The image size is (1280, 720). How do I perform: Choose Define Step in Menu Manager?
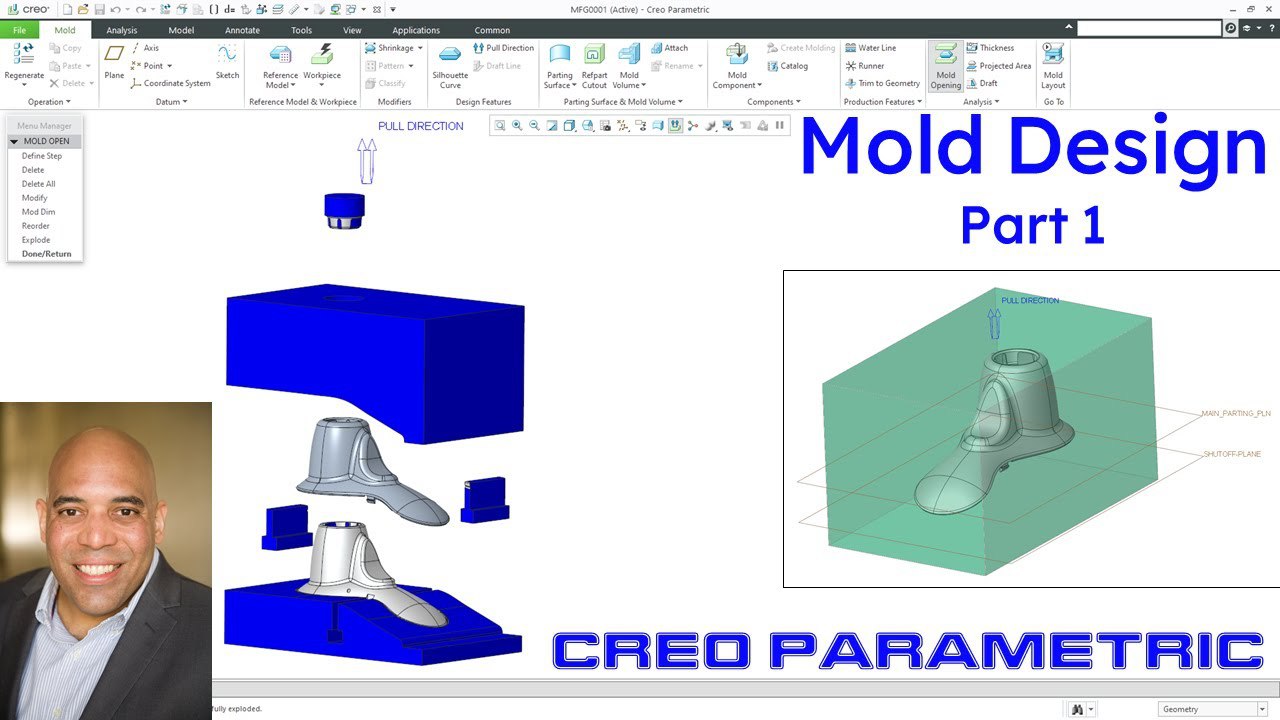tap(42, 156)
